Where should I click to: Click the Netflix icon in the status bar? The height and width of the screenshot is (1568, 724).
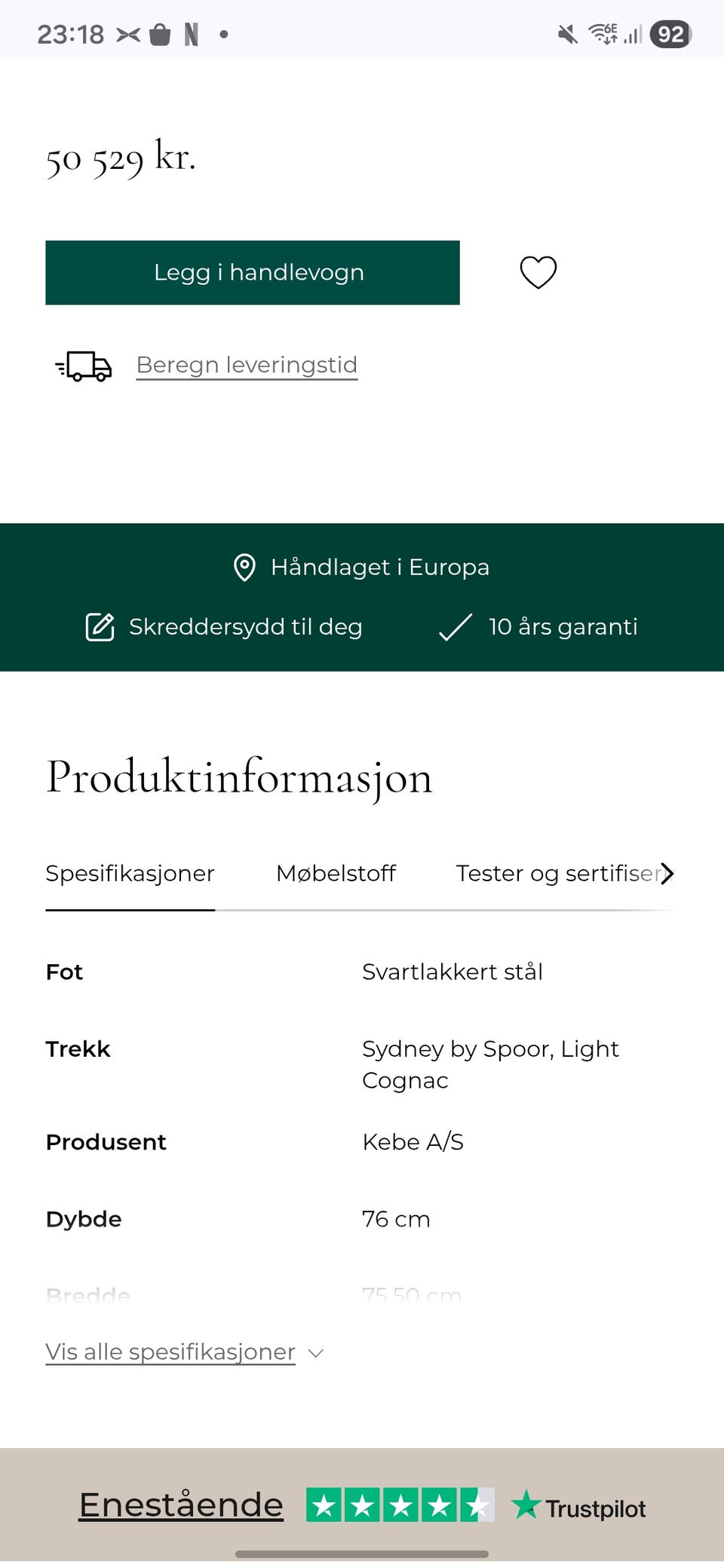pyautogui.click(x=192, y=33)
